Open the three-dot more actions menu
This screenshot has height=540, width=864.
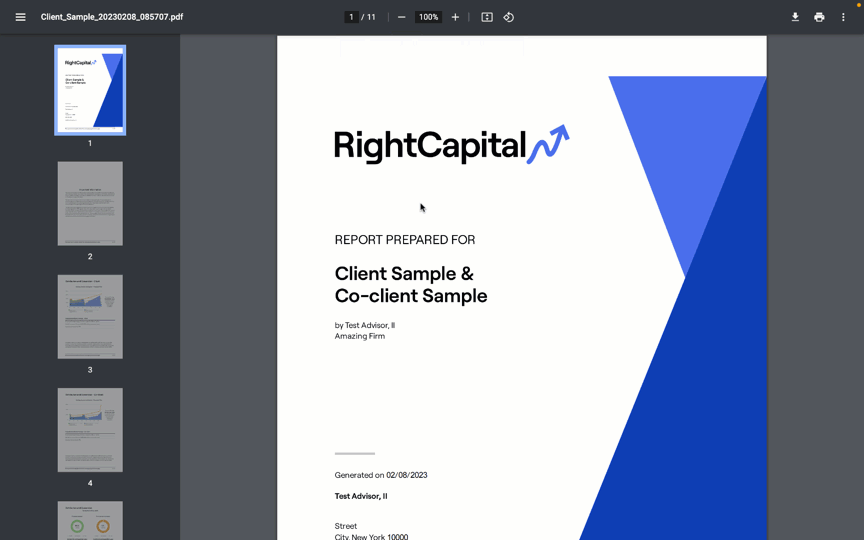(x=843, y=17)
